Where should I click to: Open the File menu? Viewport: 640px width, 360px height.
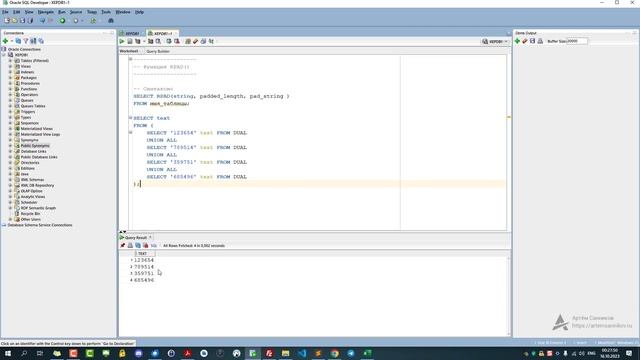point(5,12)
